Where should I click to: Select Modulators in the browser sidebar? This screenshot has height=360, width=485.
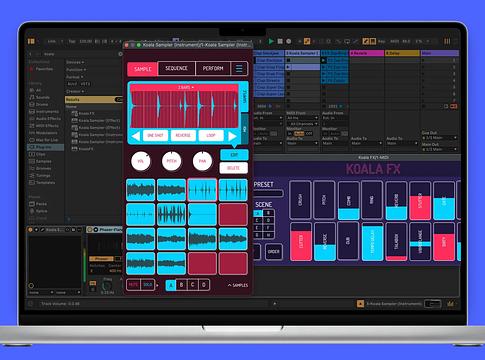pyautogui.click(x=44, y=133)
